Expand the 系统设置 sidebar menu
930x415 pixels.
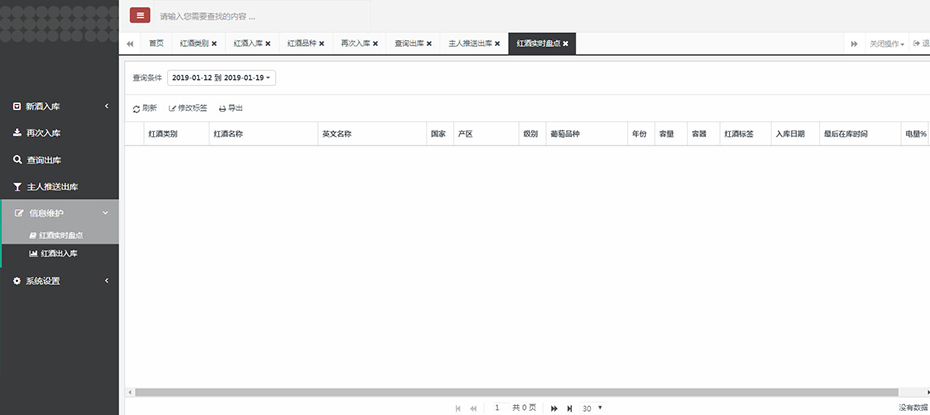click(59, 281)
